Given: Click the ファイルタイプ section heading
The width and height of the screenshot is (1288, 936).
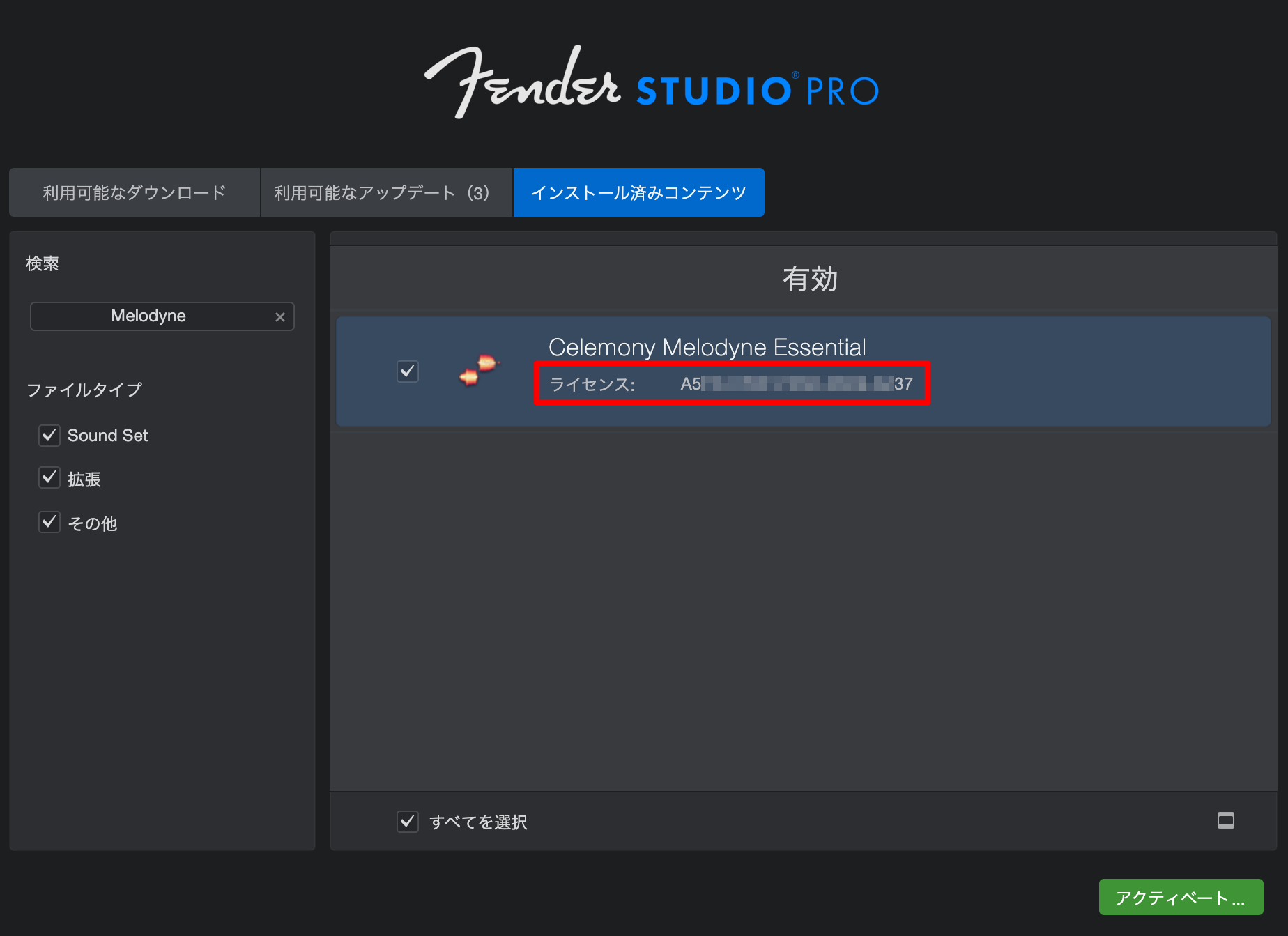Looking at the screenshot, I should pyautogui.click(x=84, y=390).
